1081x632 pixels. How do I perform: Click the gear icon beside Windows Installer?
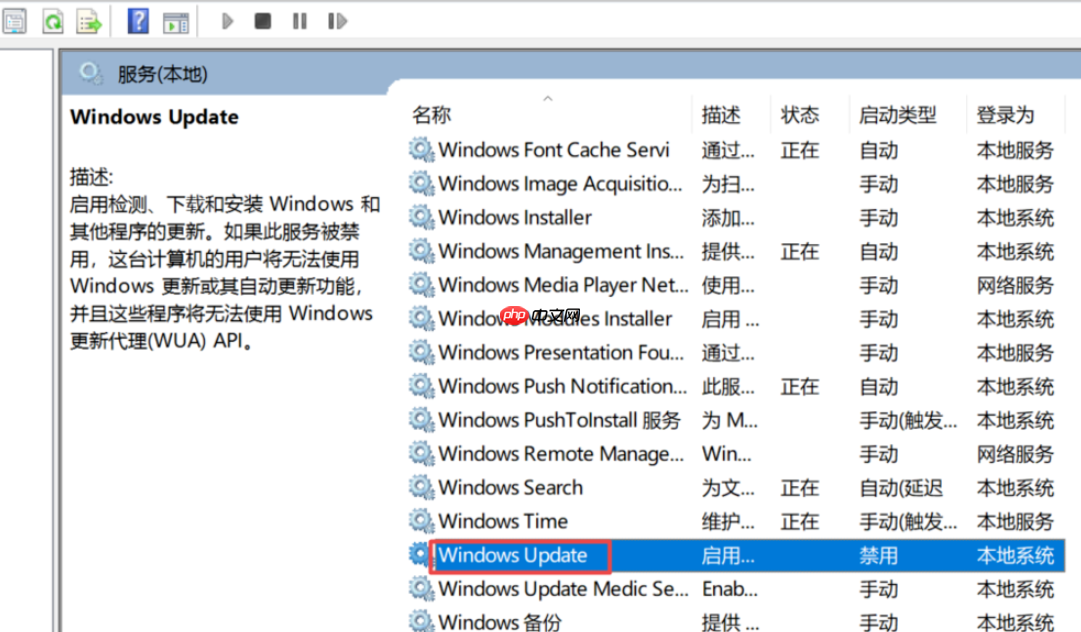[x=422, y=217]
